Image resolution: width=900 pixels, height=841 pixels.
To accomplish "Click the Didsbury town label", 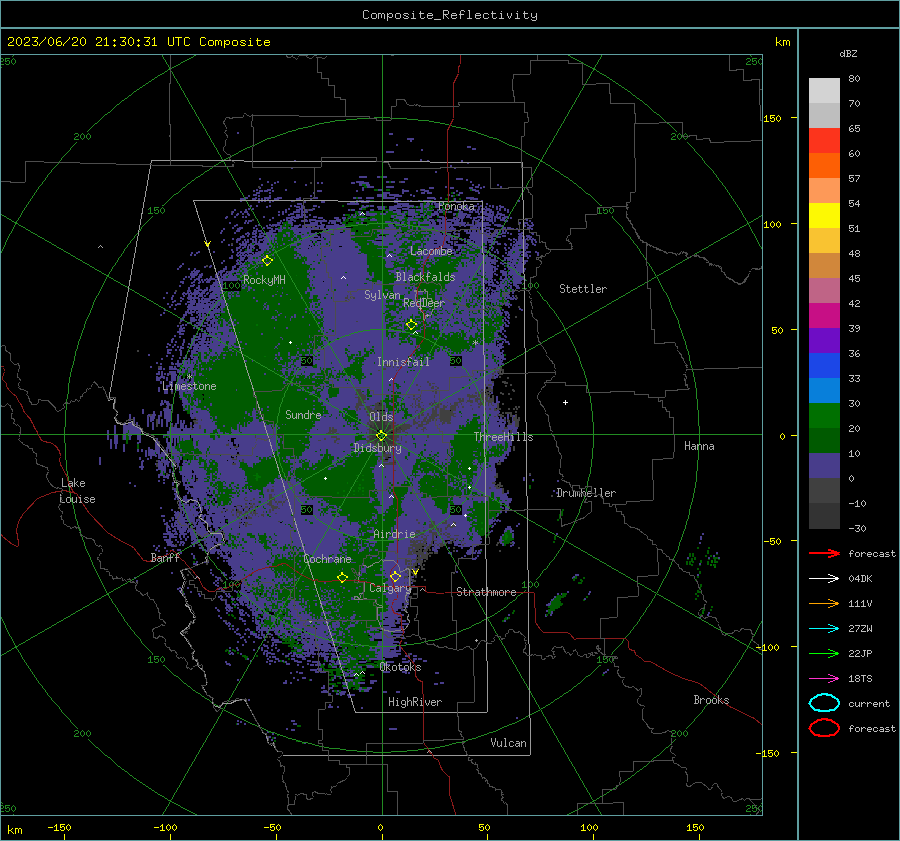I will (x=377, y=448).
